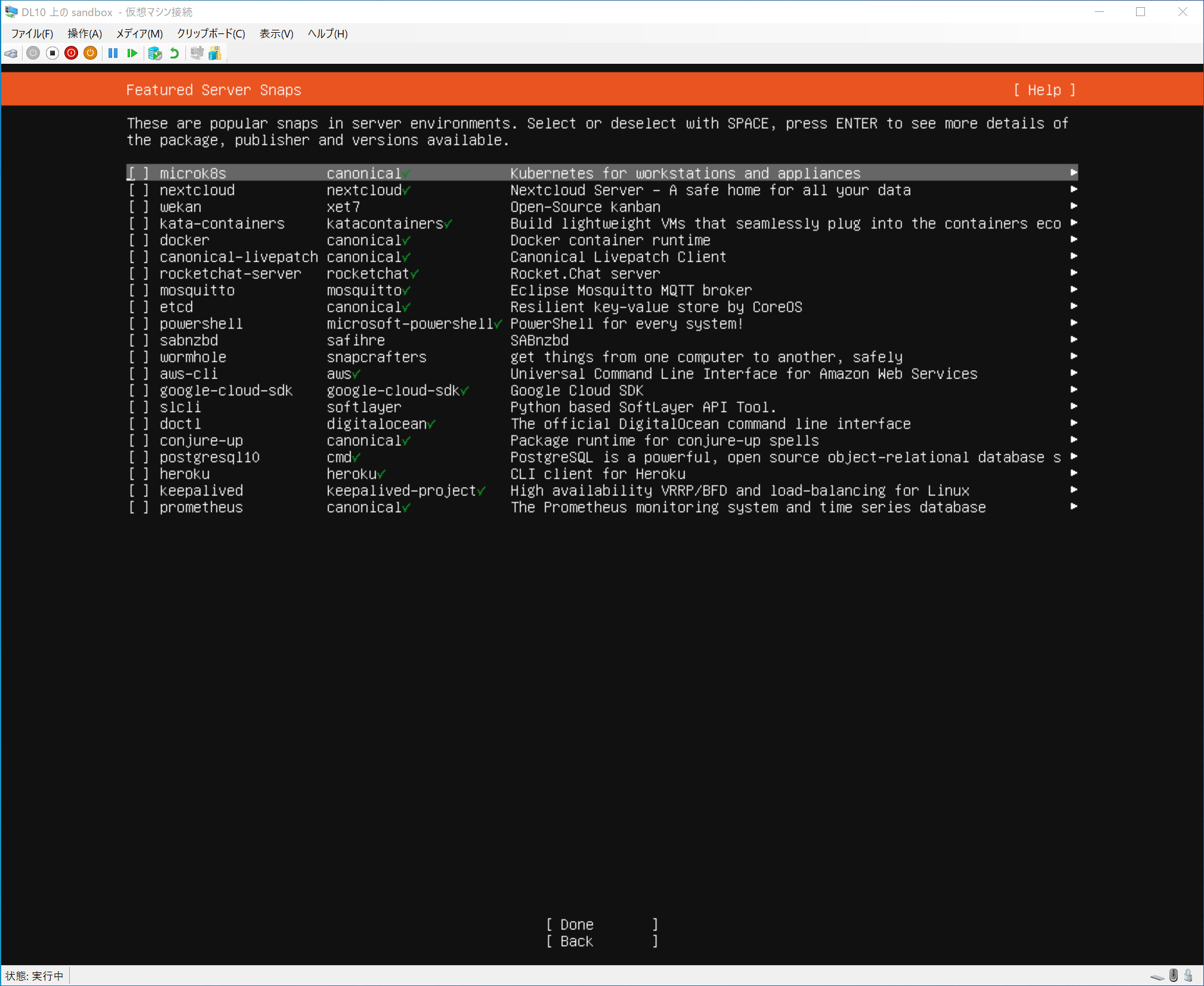
Task: Click the greyed-out Start power icon
Action: point(33,54)
